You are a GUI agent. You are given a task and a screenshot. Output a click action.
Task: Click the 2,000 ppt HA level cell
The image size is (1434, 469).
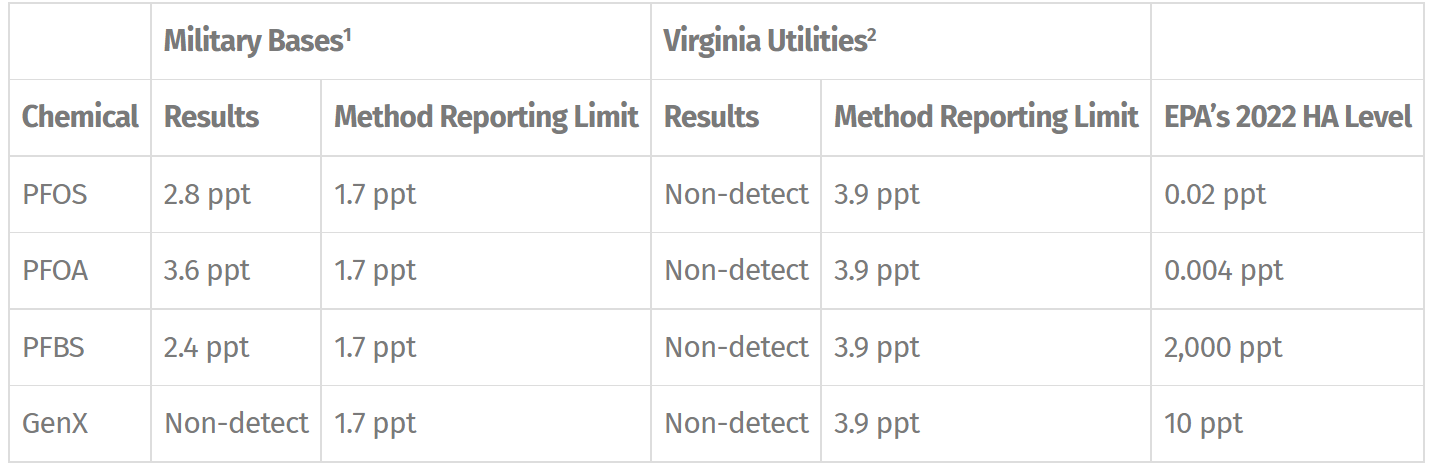tap(1223, 347)
